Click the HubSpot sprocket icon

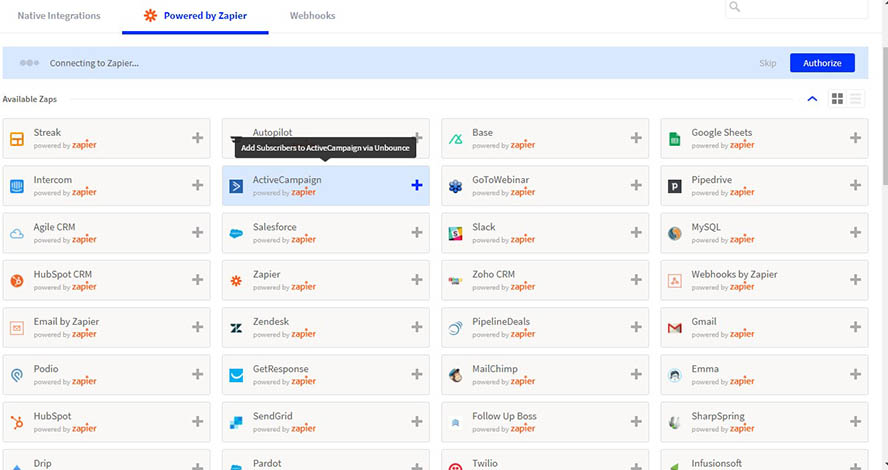(x=17, y=422)
